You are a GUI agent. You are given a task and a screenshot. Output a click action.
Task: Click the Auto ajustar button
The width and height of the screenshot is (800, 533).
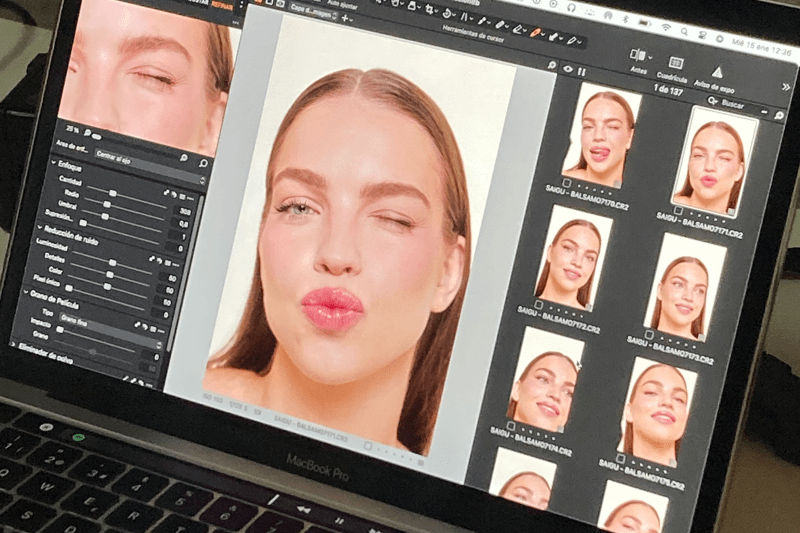342,5
